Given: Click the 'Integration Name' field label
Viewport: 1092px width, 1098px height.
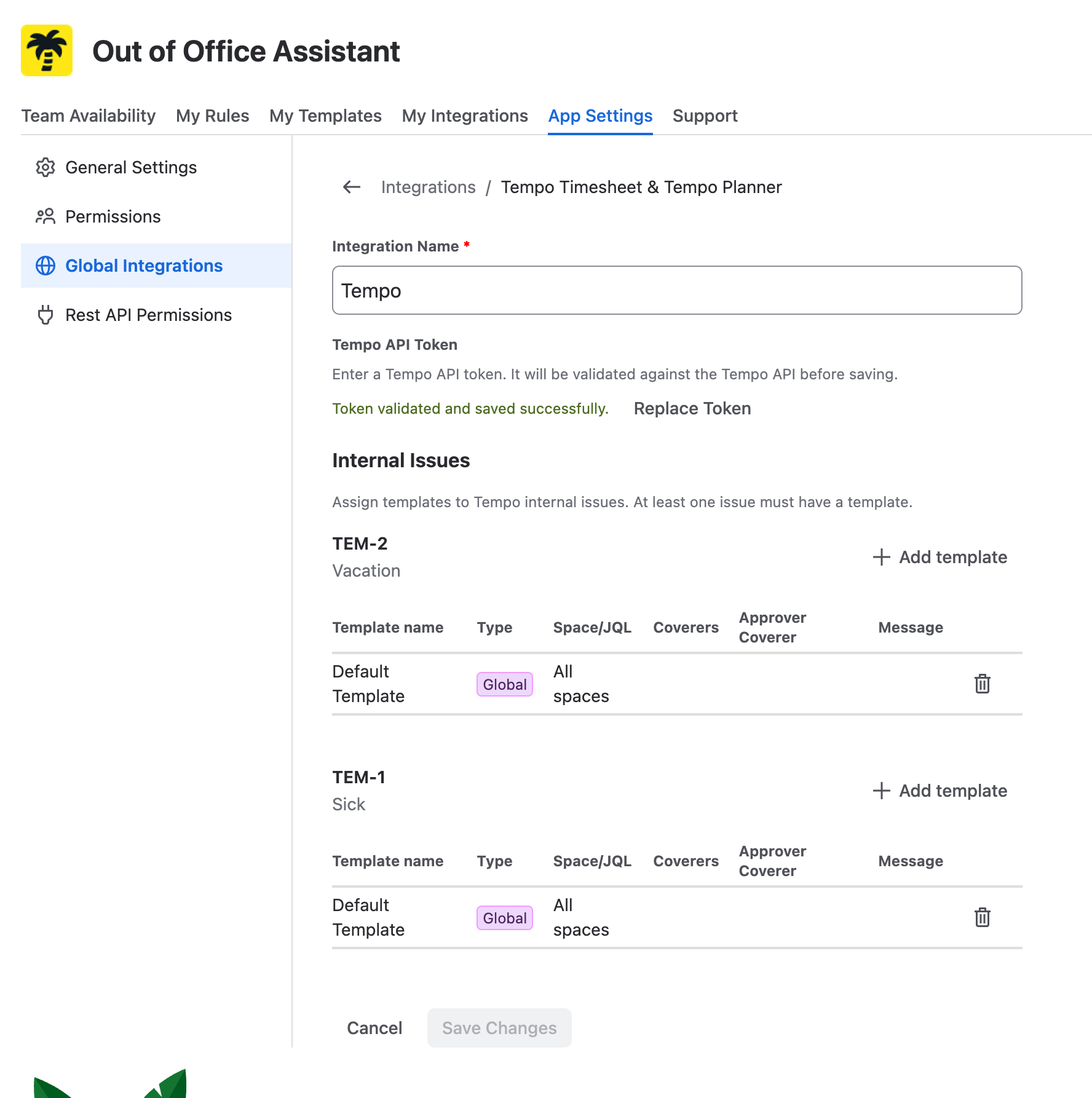Looking at the screenshot, I should point(396,246).
